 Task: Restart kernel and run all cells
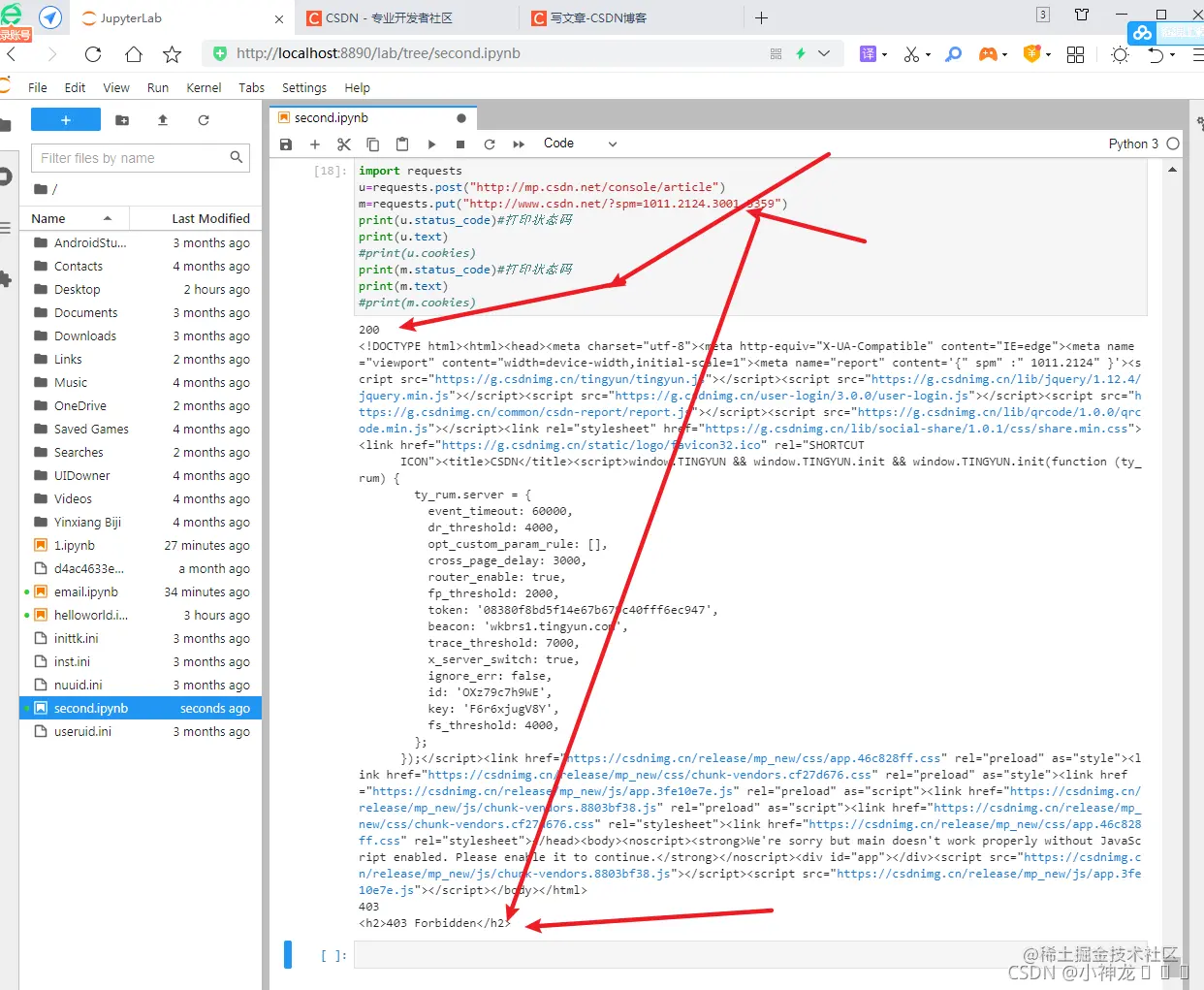519,144
